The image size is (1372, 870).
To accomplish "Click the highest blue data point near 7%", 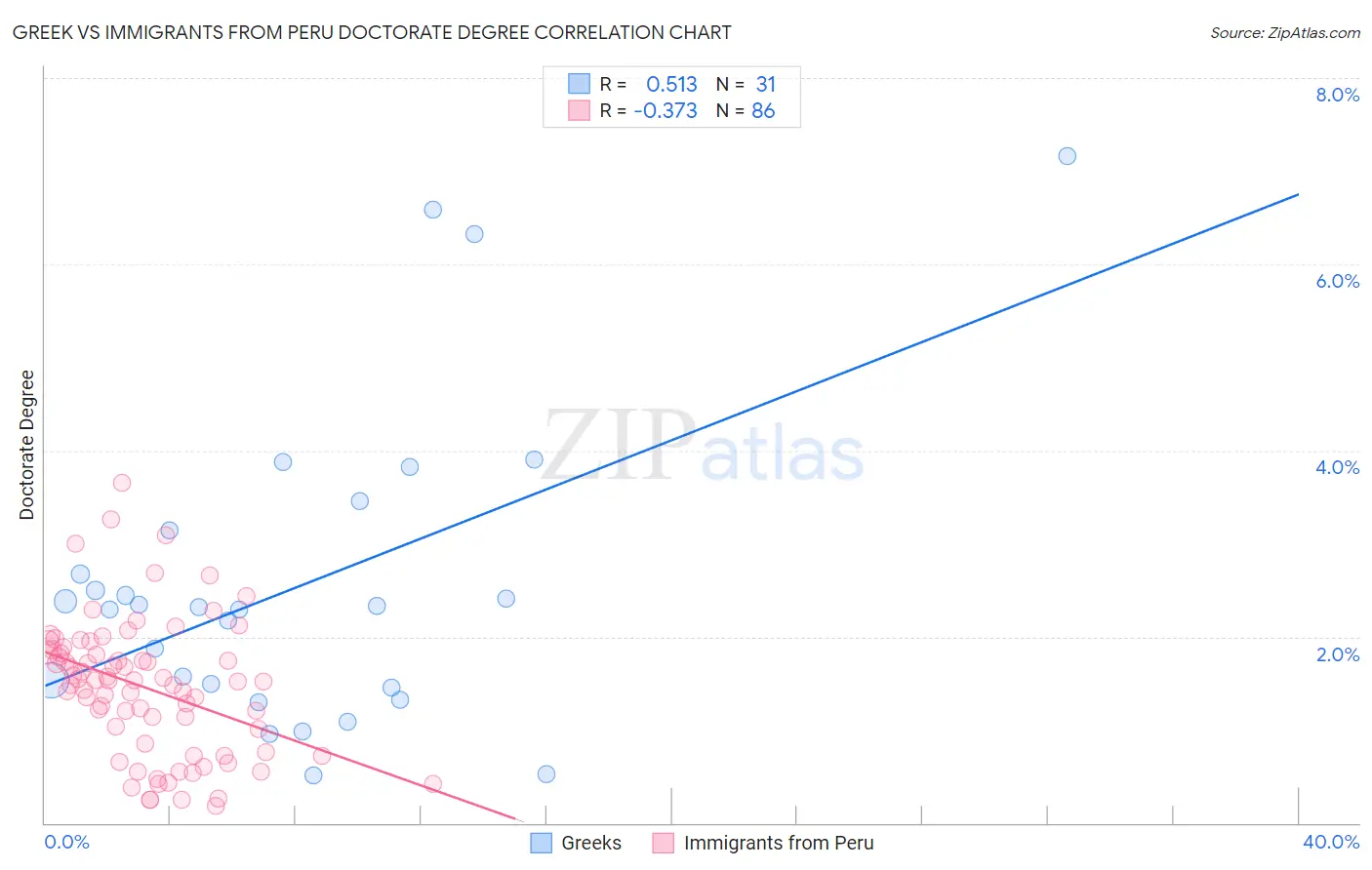I will click(x=1067, y=156).
